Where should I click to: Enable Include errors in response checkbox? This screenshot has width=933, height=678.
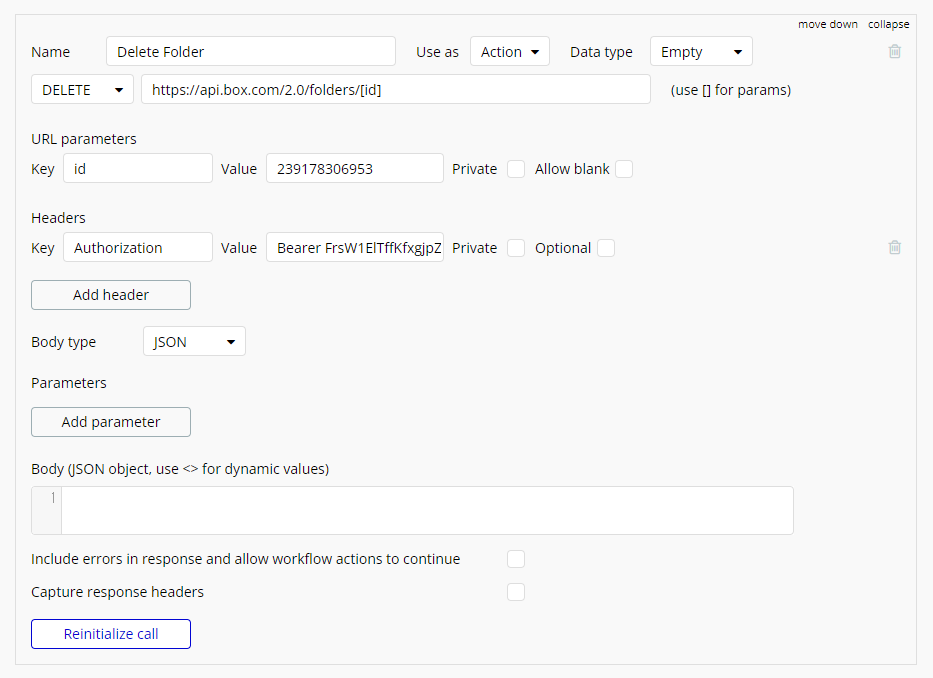516,560
